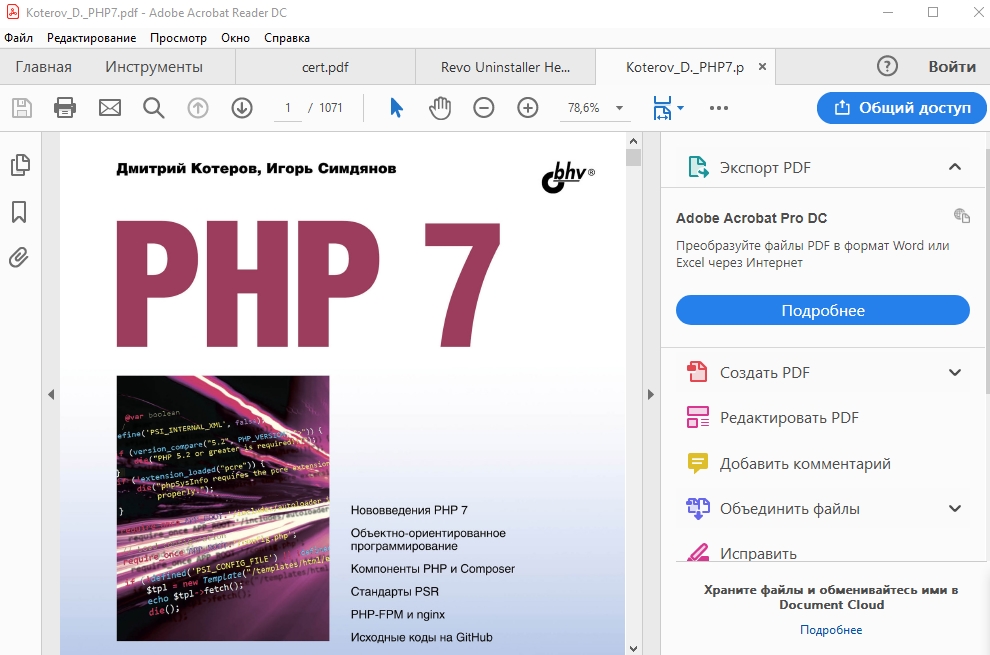
Task: Switch to the cert.pdf tab
Action: 325,67
